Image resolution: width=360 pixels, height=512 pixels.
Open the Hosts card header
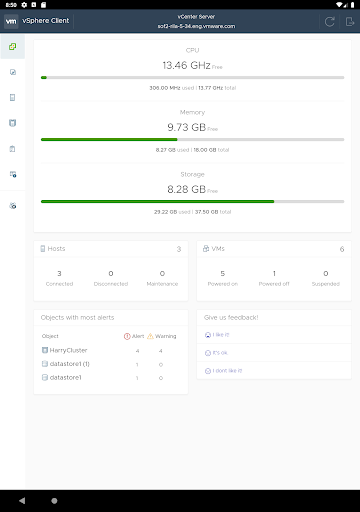(111, 249)
